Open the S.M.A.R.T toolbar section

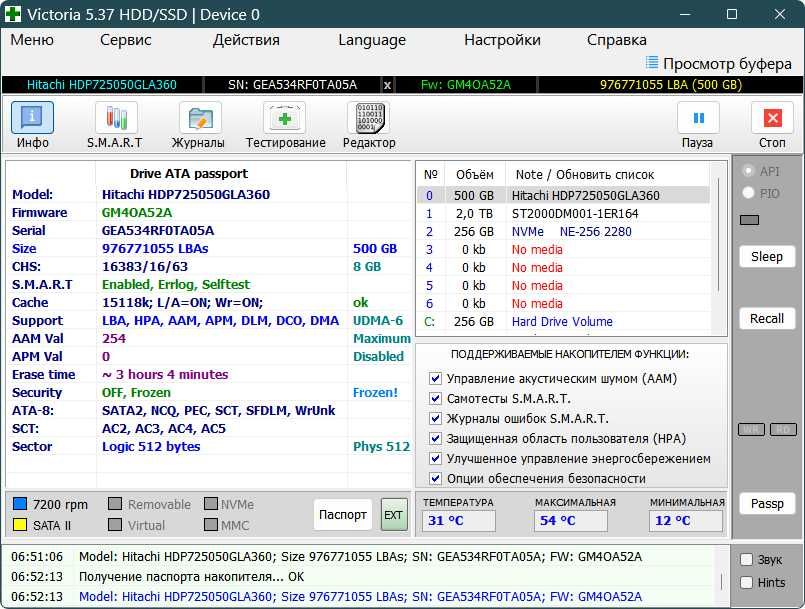point(116,125)
